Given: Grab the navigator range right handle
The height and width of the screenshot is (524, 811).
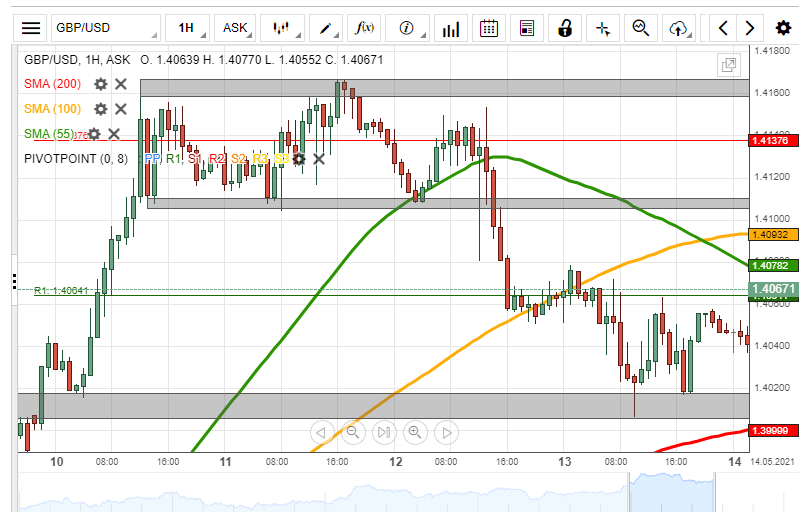Looking at the screenshot, I should (714, 492).
